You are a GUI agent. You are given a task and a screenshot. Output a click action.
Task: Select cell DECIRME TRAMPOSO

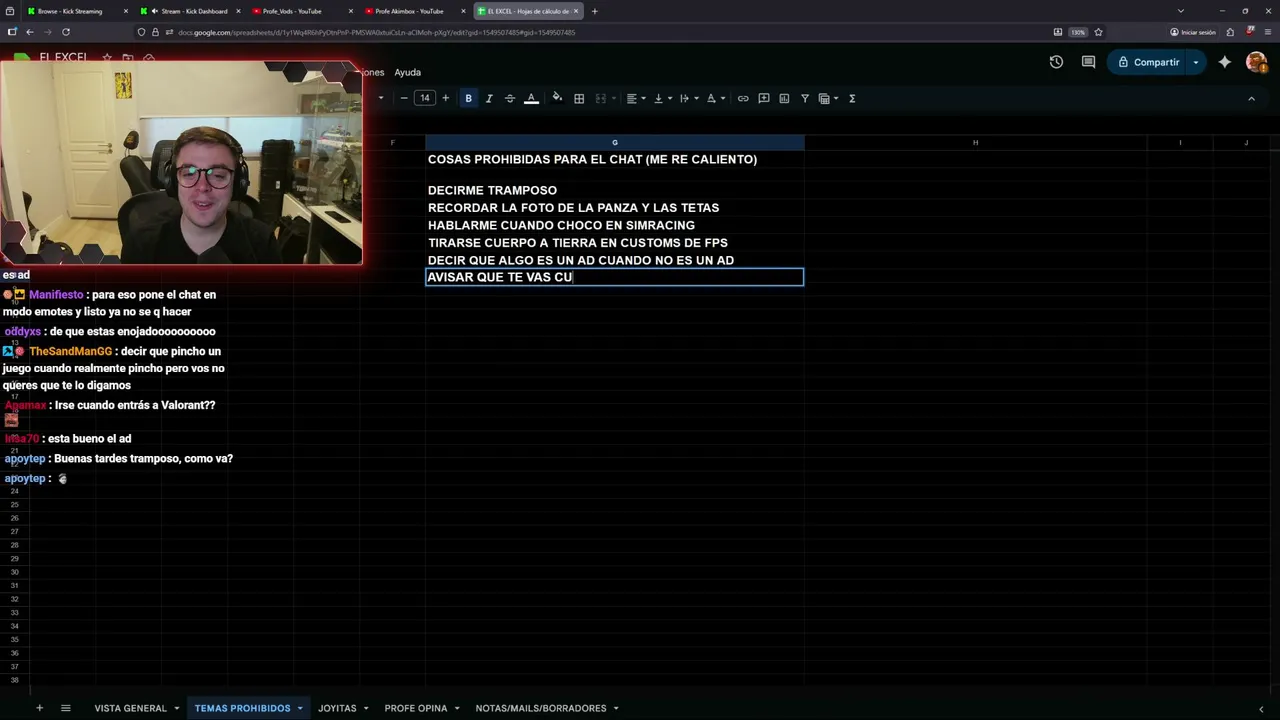point(614,190)
